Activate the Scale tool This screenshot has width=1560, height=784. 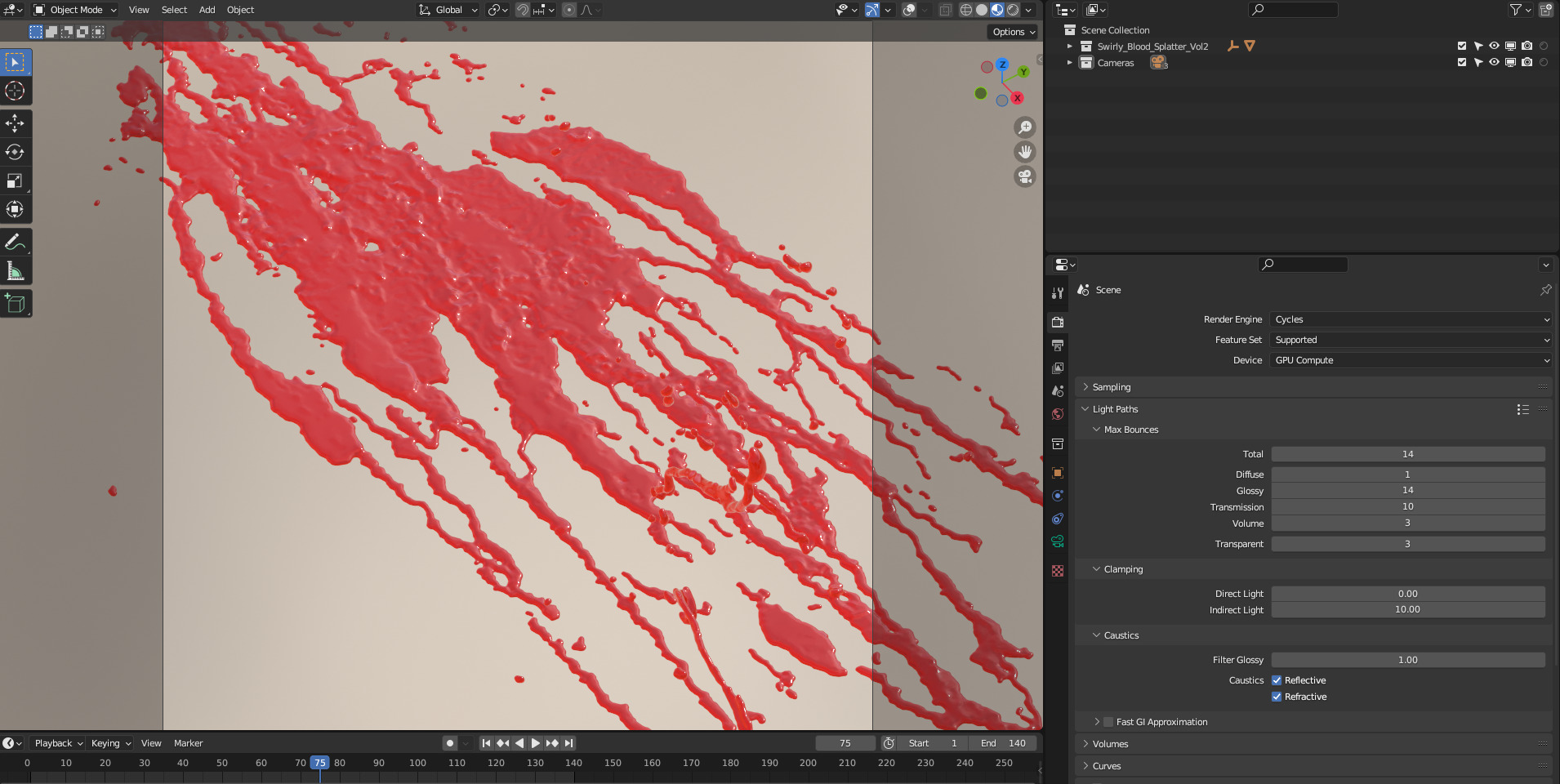(16, 180)
